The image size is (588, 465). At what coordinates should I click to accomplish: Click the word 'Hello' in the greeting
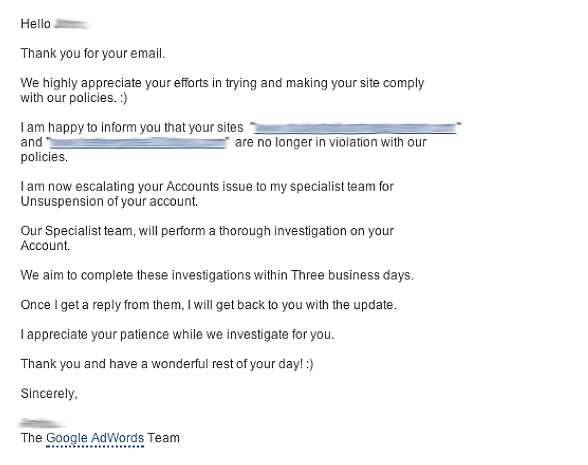click(36, 24)
